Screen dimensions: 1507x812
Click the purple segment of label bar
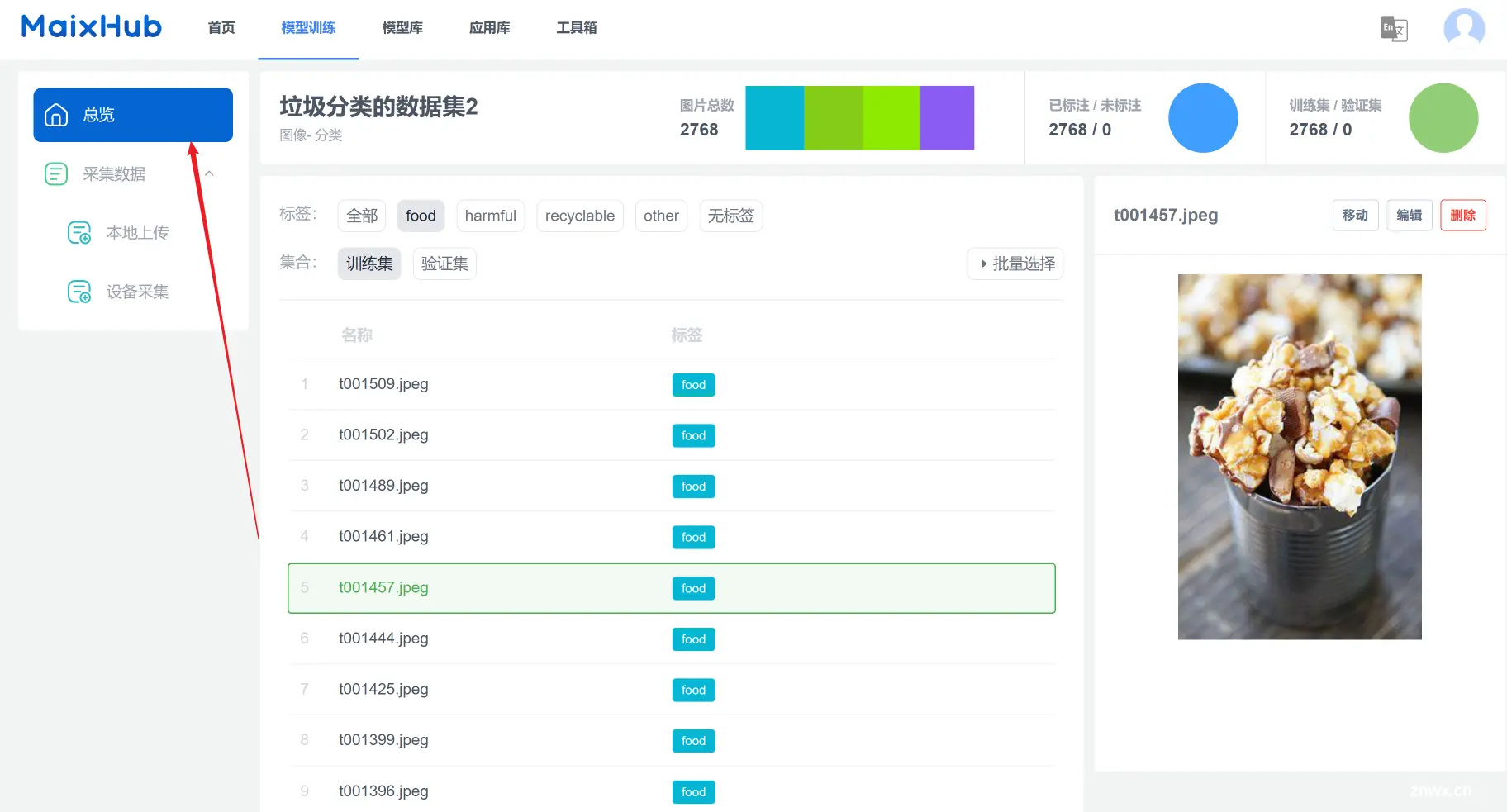(947, 118)
